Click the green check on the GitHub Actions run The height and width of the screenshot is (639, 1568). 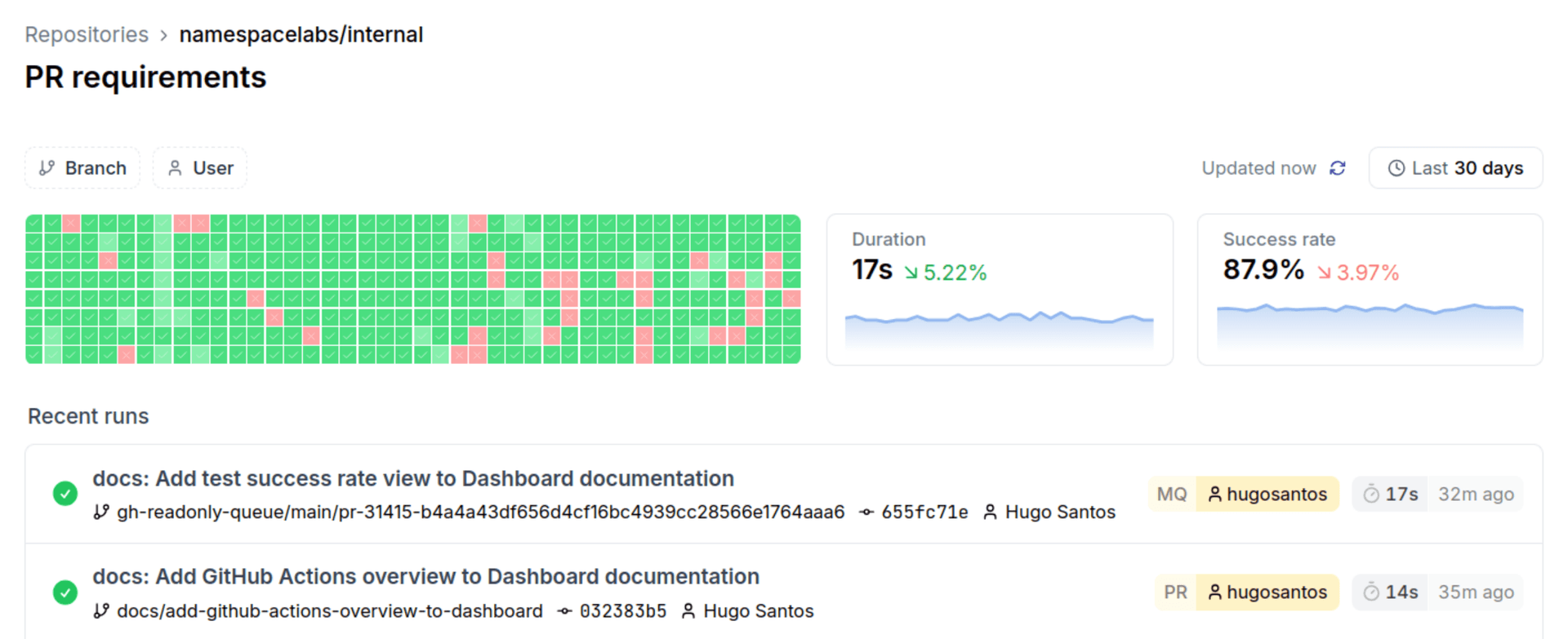pyautogui.click(x=65, y=592)
